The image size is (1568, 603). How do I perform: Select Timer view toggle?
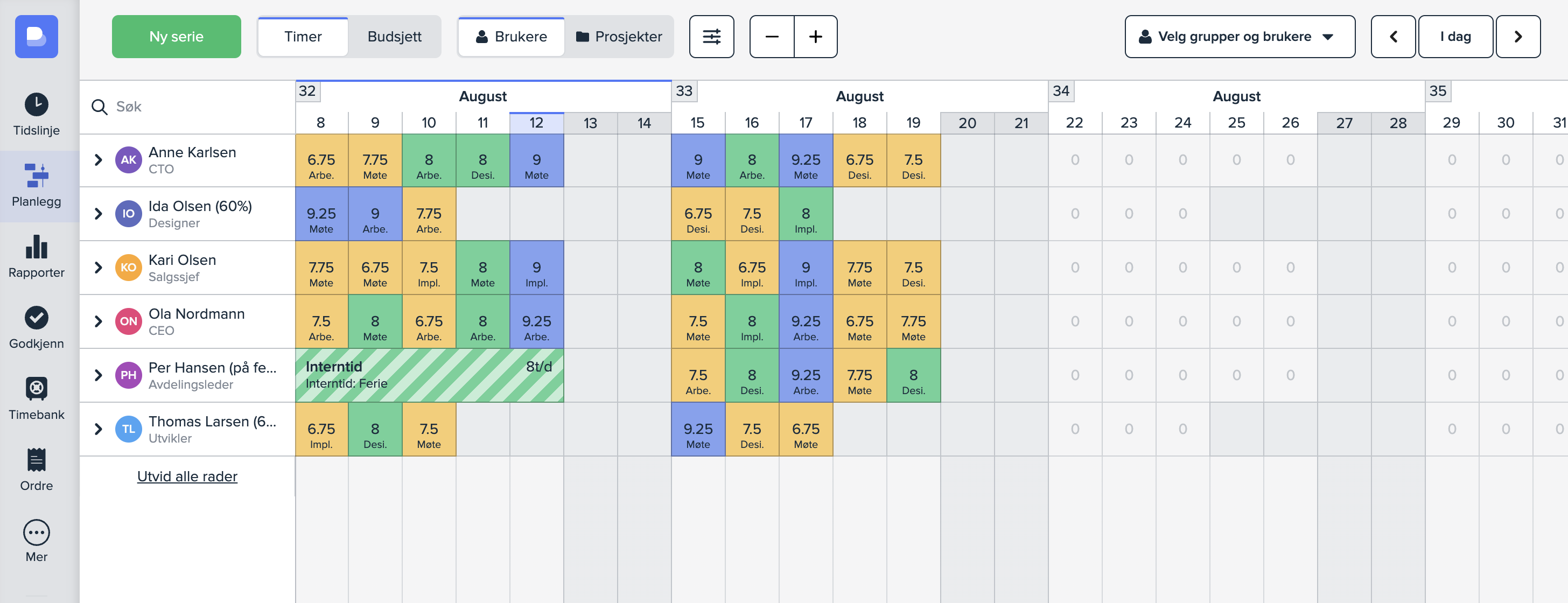click(303, 37)
